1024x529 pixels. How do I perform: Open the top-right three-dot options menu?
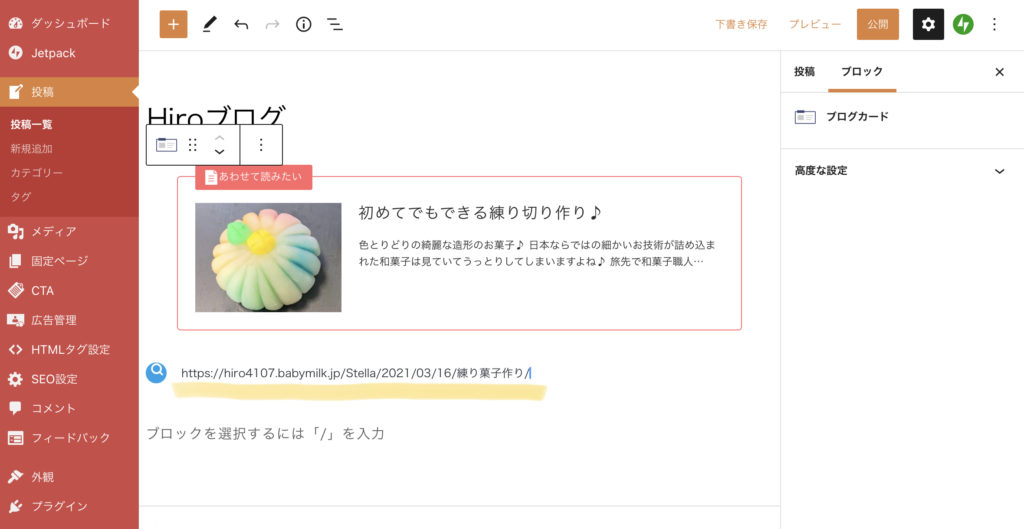click(994, 24)
